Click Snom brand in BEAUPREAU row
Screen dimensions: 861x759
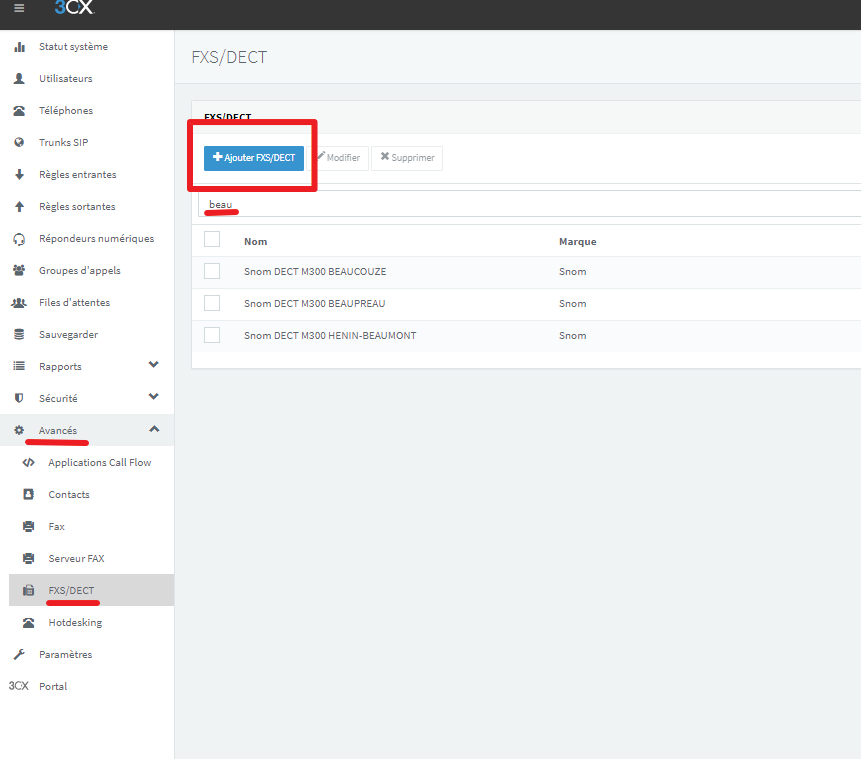coord(573,303)
